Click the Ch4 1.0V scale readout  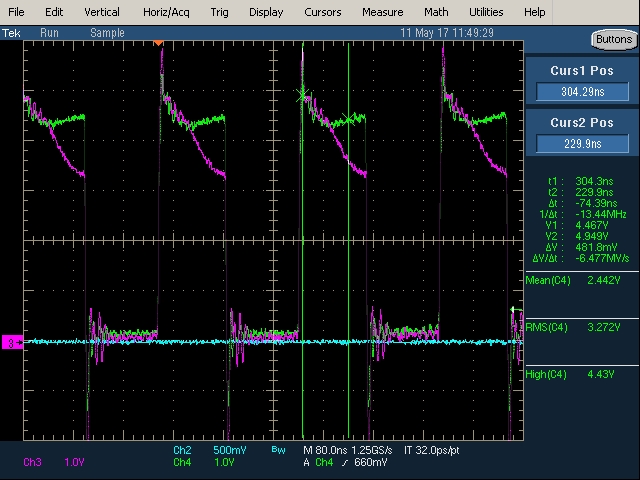tap(224, 462)
